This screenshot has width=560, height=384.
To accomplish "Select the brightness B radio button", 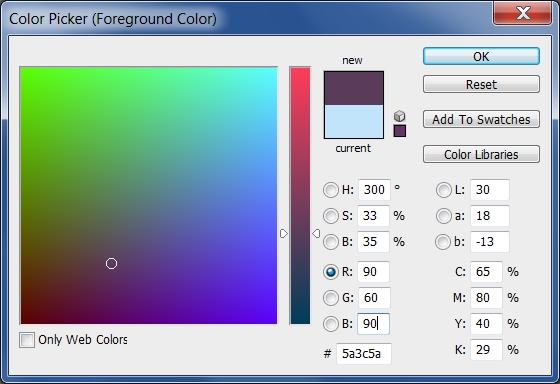I will click(330, 242).
